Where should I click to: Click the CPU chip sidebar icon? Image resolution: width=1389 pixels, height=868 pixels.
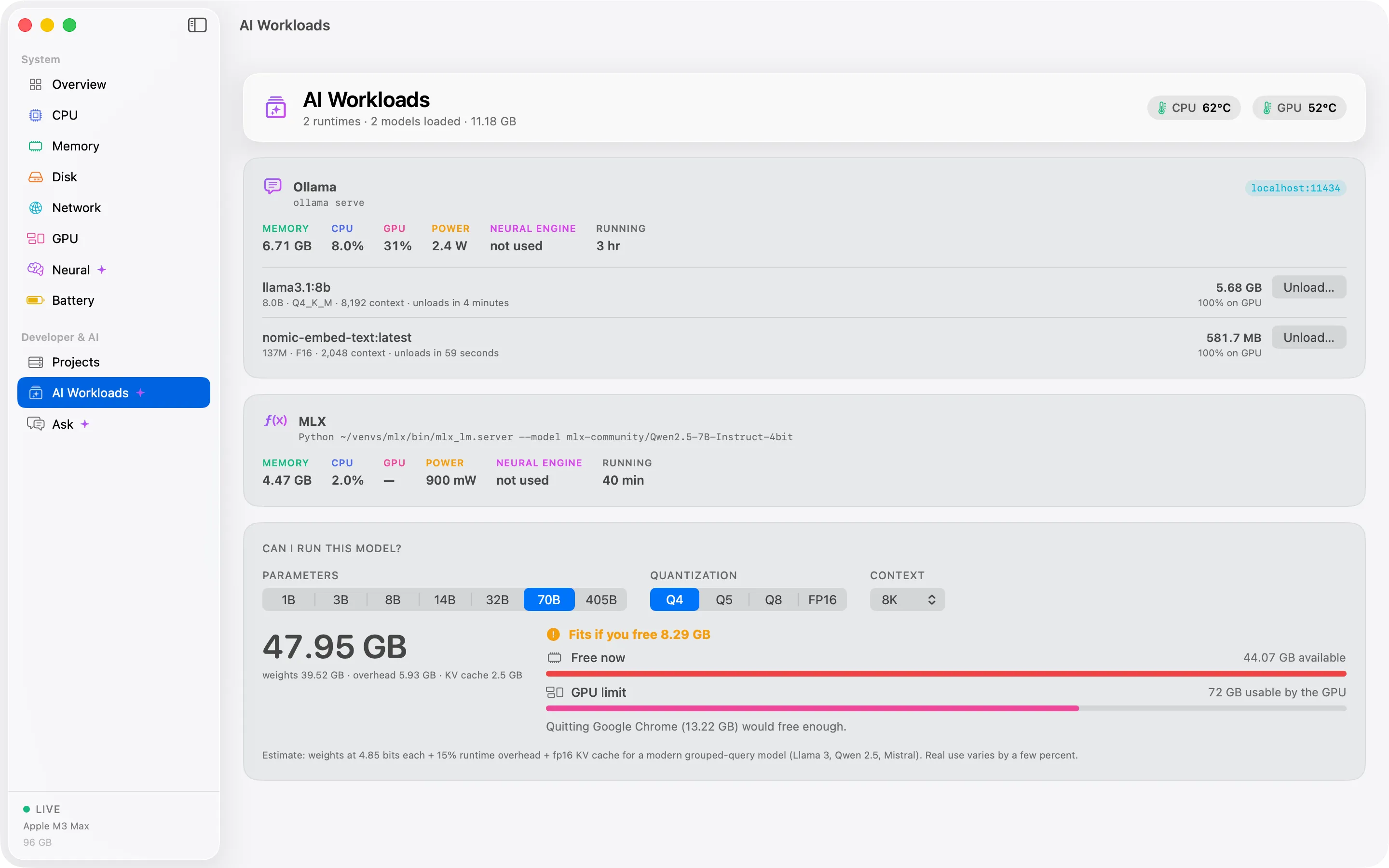click(x=36, y=115)
